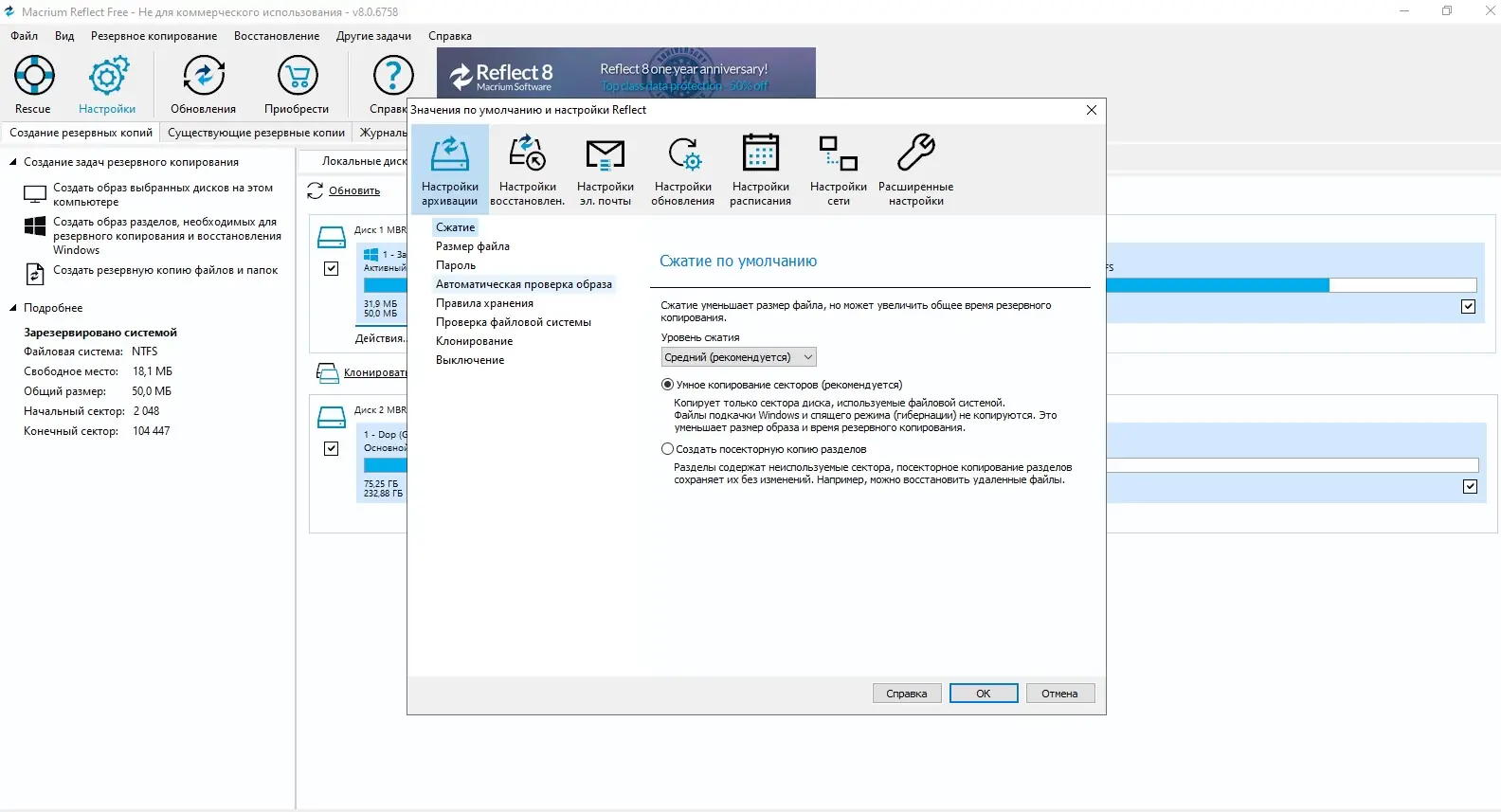This screenshot has height=812, width=1501.
Task: Select Настройки архивации in the dialog
Action: click(x=450, y=171)
